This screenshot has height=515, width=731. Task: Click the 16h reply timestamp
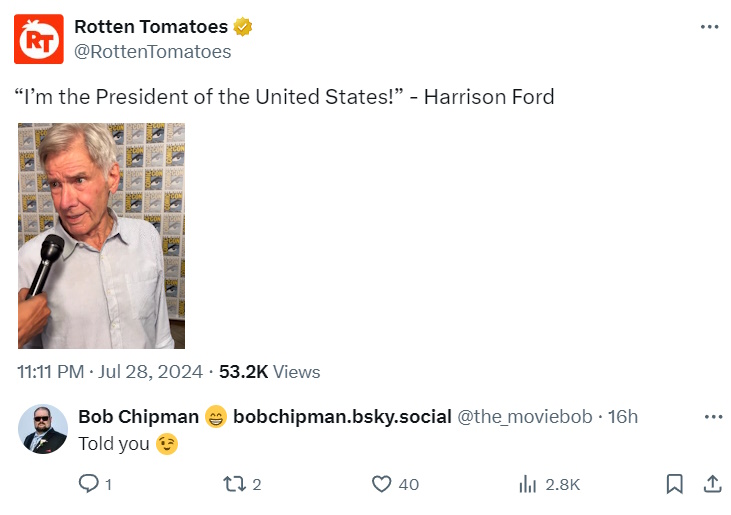coord(623,417)
